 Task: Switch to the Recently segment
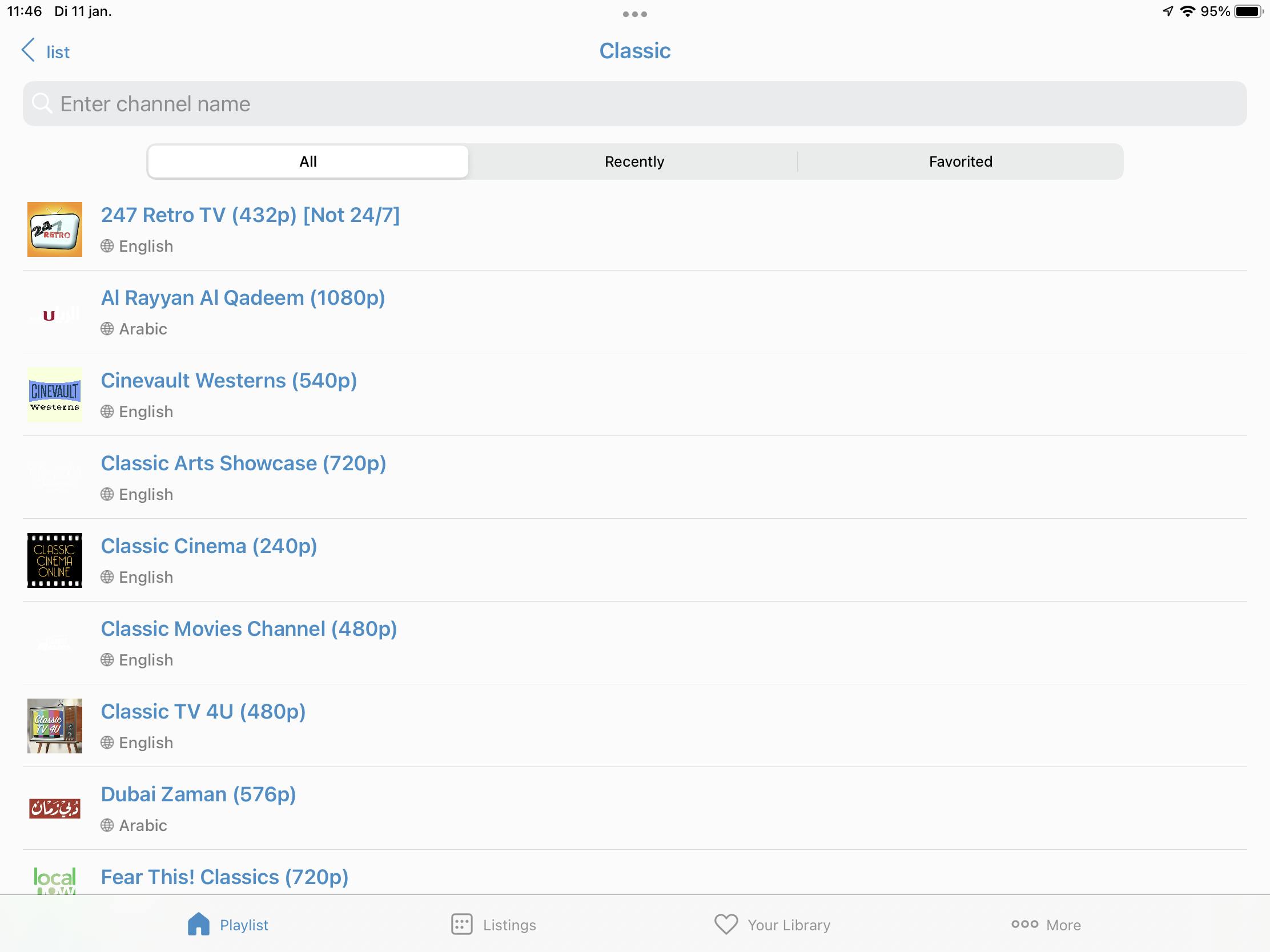click(x=634, y=162)
